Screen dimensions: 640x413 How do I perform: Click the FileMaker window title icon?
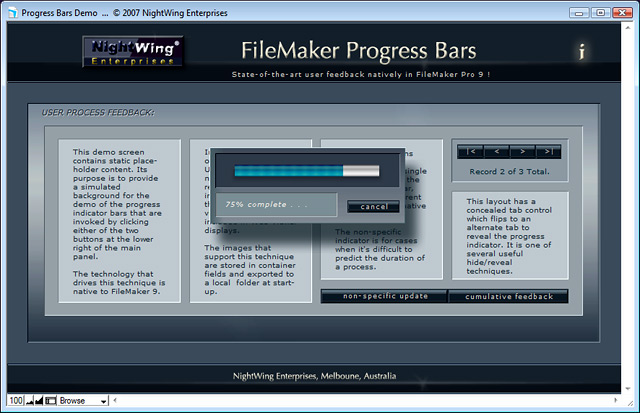coord(13,13)
